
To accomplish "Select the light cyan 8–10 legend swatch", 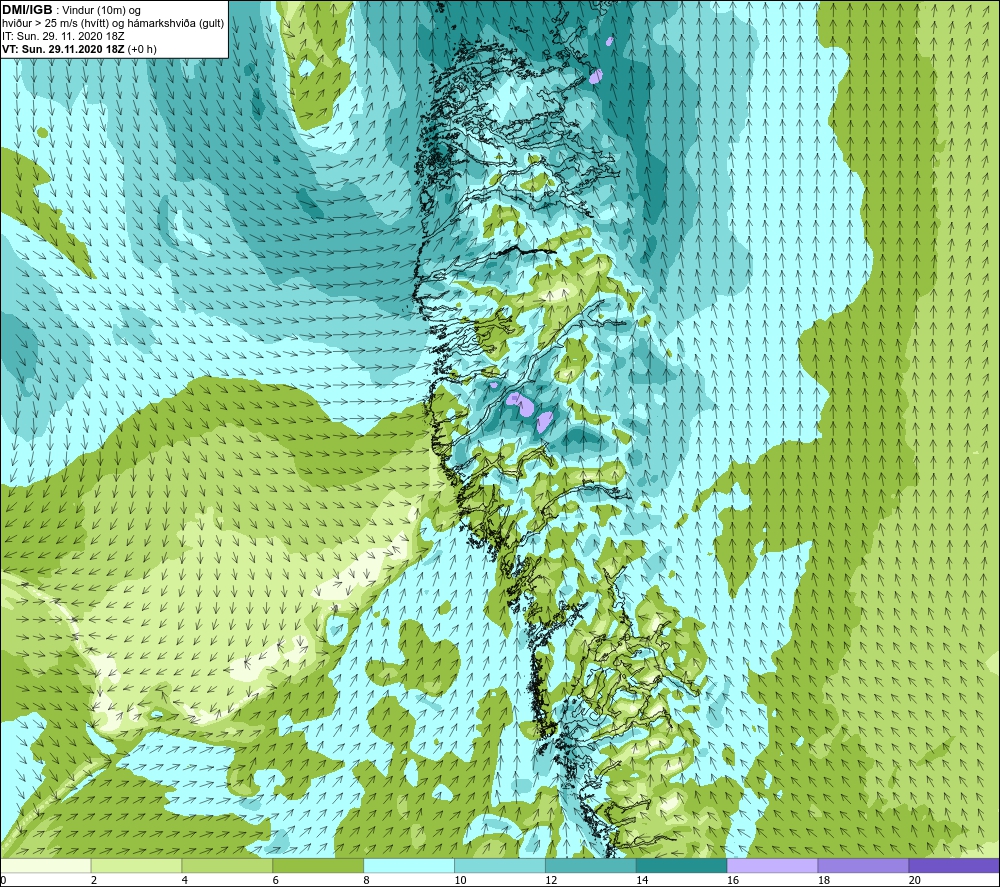I will [409, 865].
